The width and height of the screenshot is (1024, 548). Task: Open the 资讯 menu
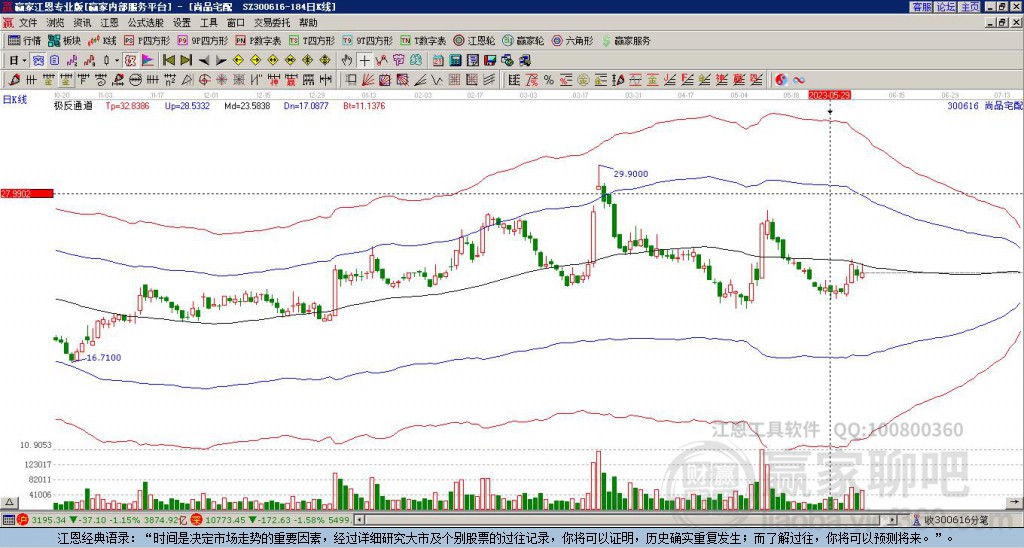coord(82,23)
